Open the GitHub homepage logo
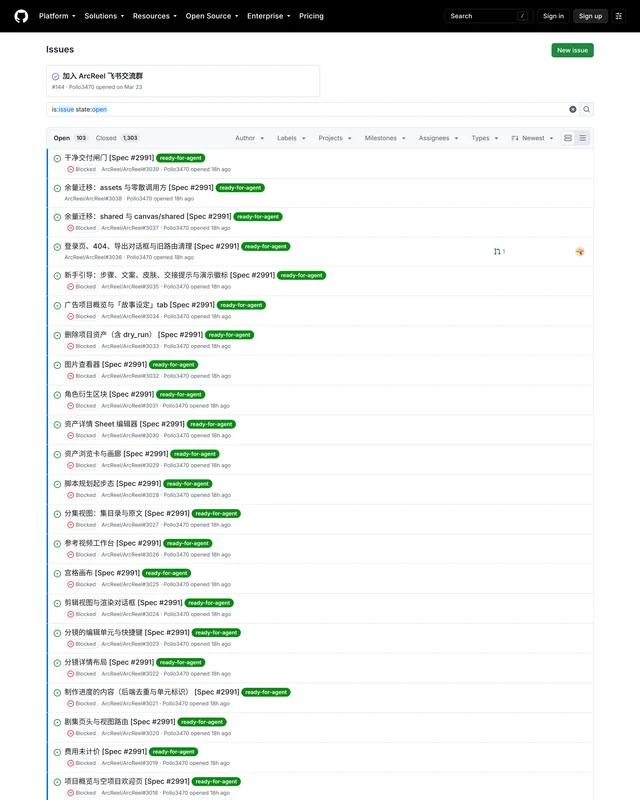Image resolution: width=640 pixels, height=800 pixels. coord(21,16)
